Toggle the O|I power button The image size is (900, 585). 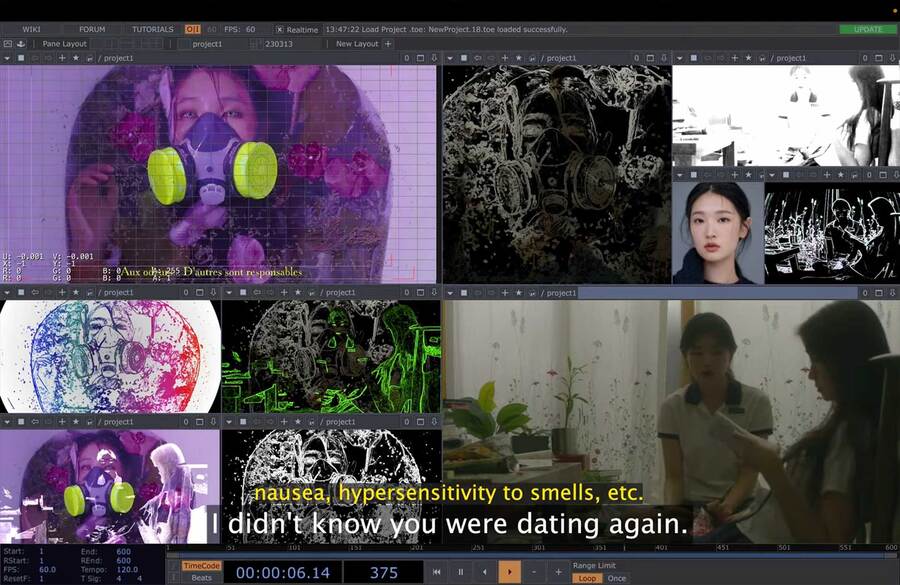click(x=192, y=30)
